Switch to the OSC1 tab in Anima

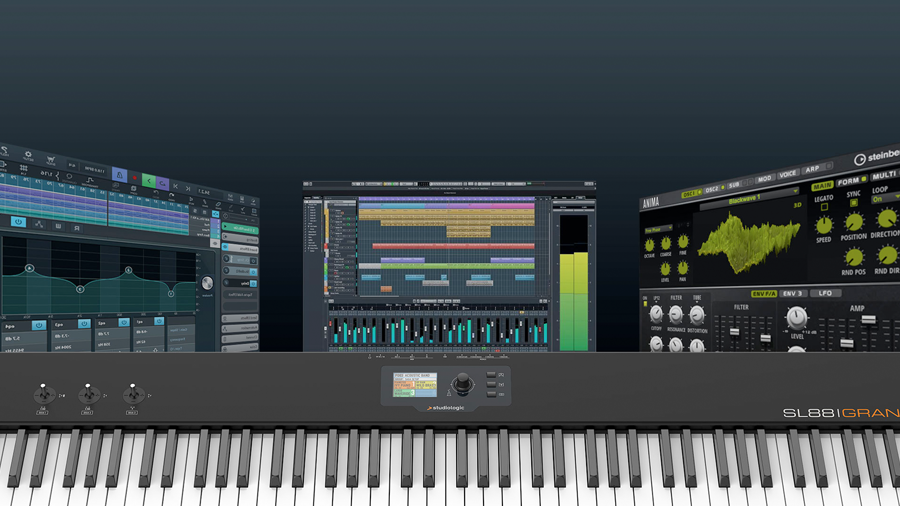coord(692,193)
